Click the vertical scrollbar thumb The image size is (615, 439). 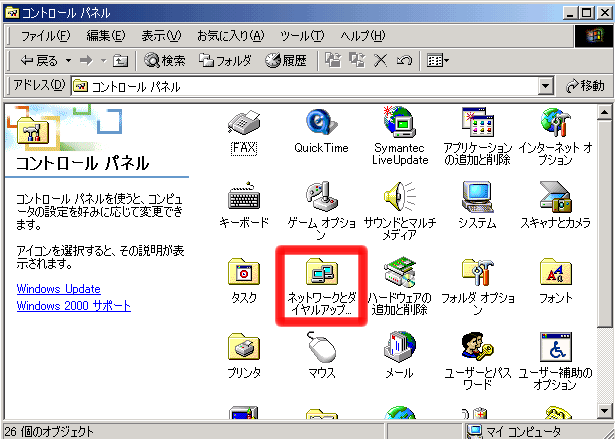[604, 223]
